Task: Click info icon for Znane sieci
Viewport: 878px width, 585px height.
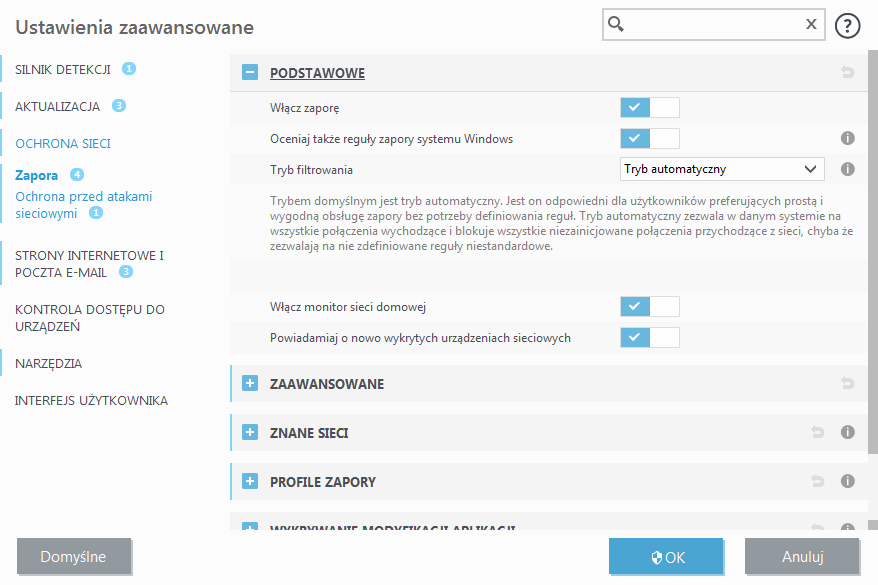Action: pos(847,433)
